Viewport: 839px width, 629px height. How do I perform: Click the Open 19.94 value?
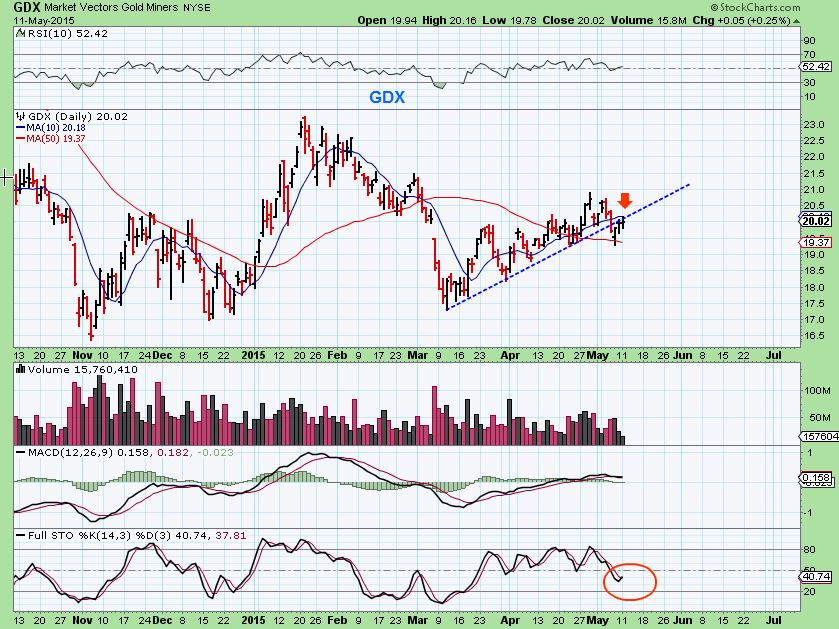388,20
